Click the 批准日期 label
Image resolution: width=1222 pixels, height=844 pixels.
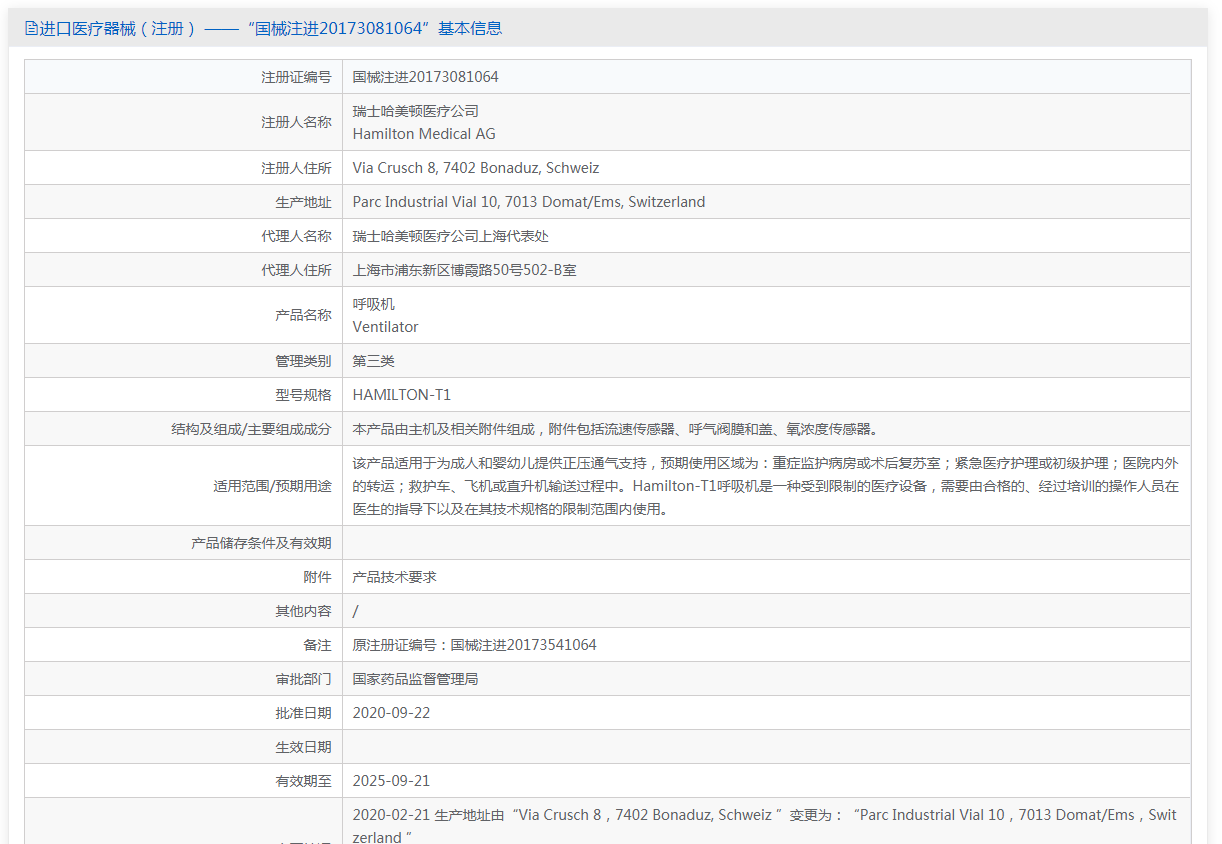(303, 713)
